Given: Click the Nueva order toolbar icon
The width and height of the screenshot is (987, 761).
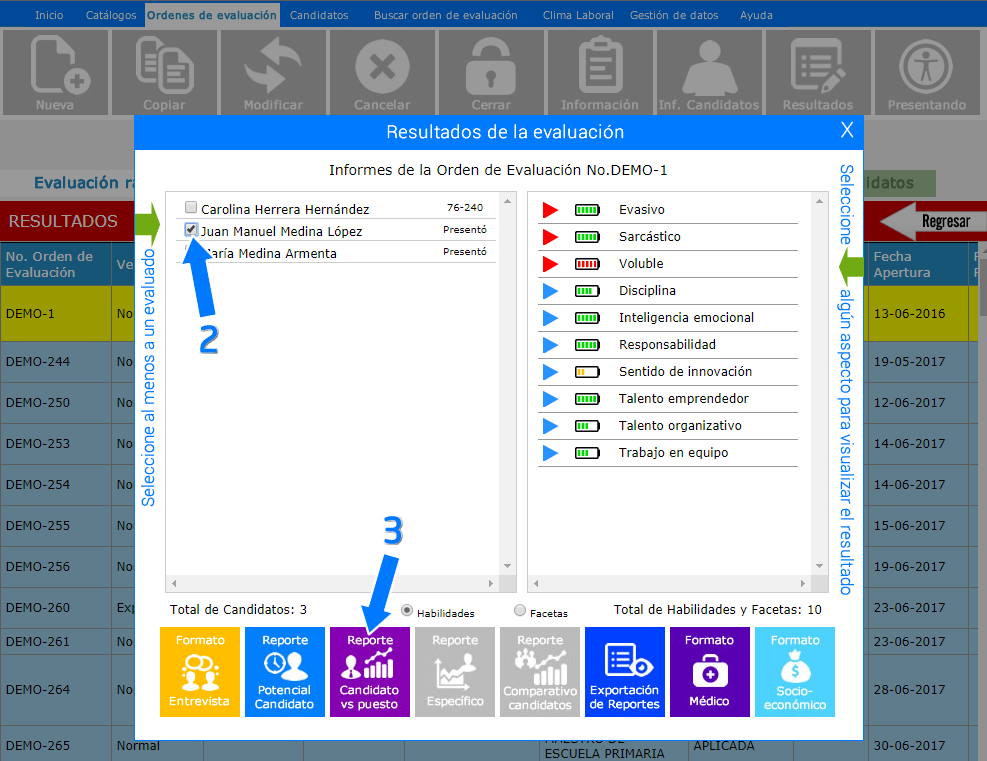Looking at the screenshot, I should coord(55,72).
